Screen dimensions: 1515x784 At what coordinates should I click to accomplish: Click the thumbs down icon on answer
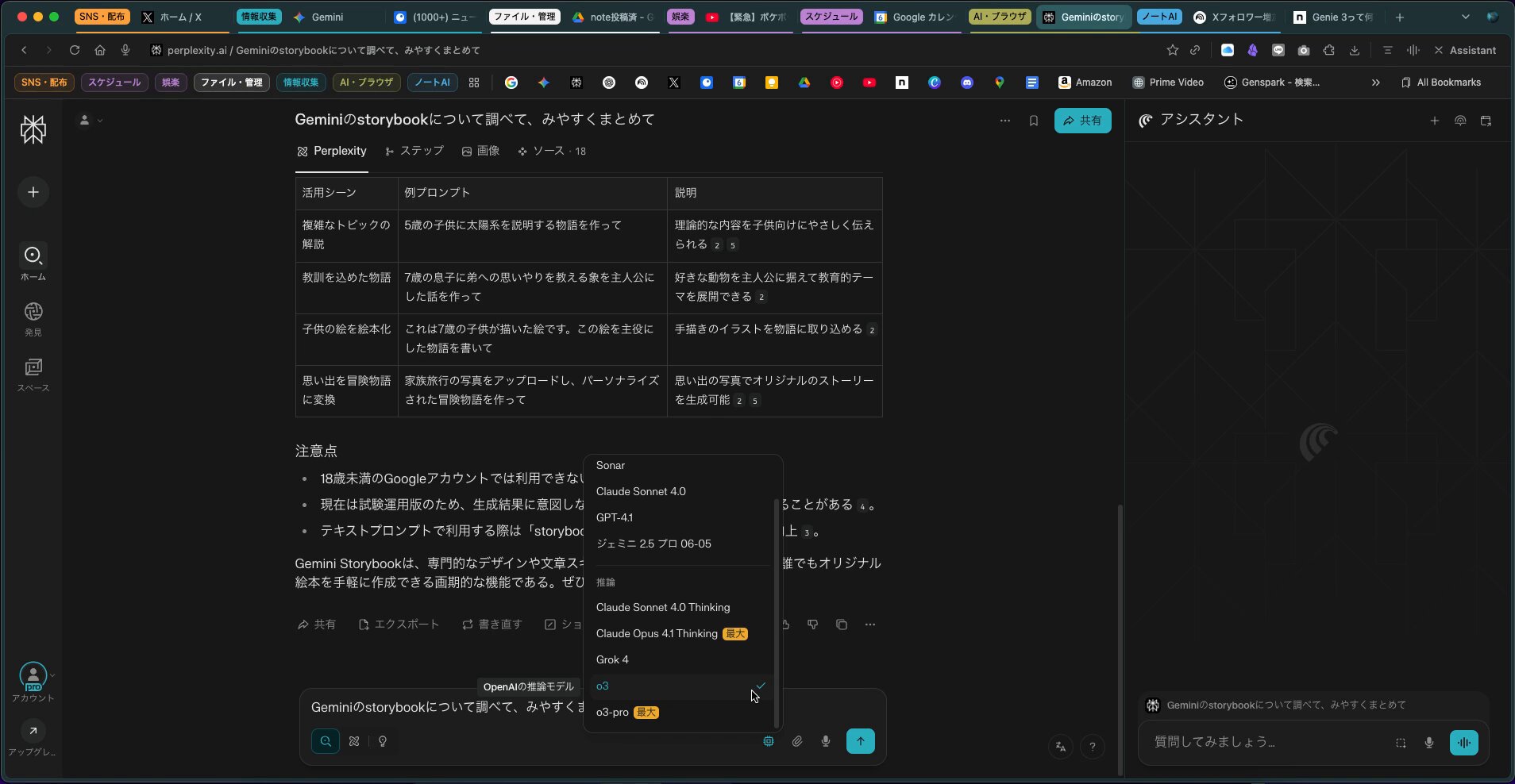pyautogui.click(x=813, y=625)
